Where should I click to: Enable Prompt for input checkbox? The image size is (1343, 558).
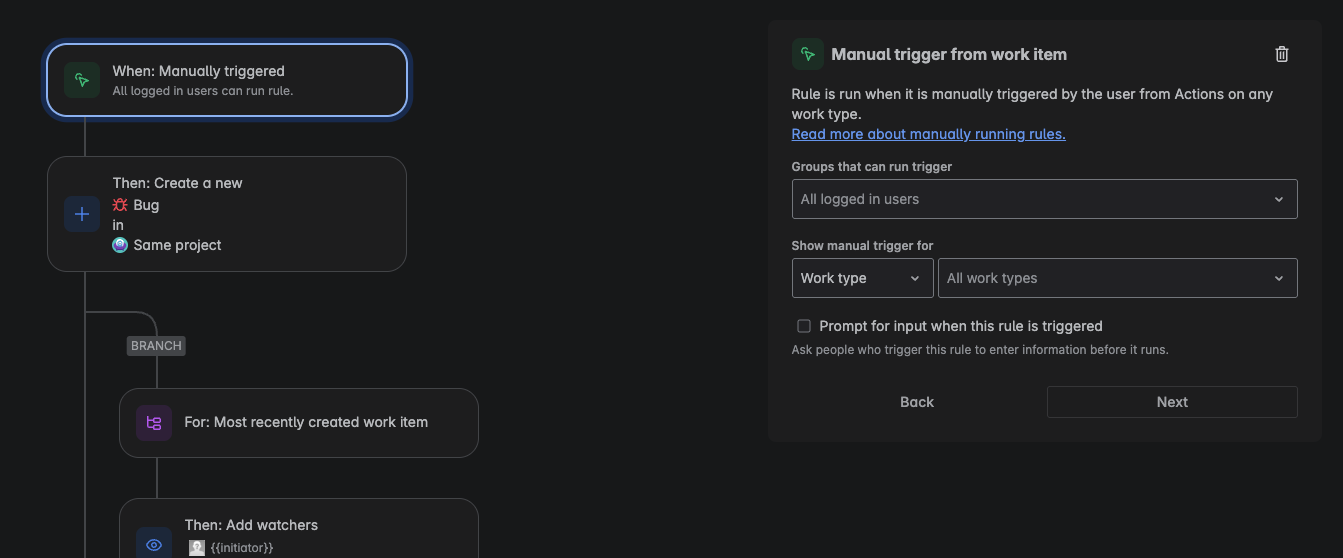pyautogui.click(x=804, y=326)
